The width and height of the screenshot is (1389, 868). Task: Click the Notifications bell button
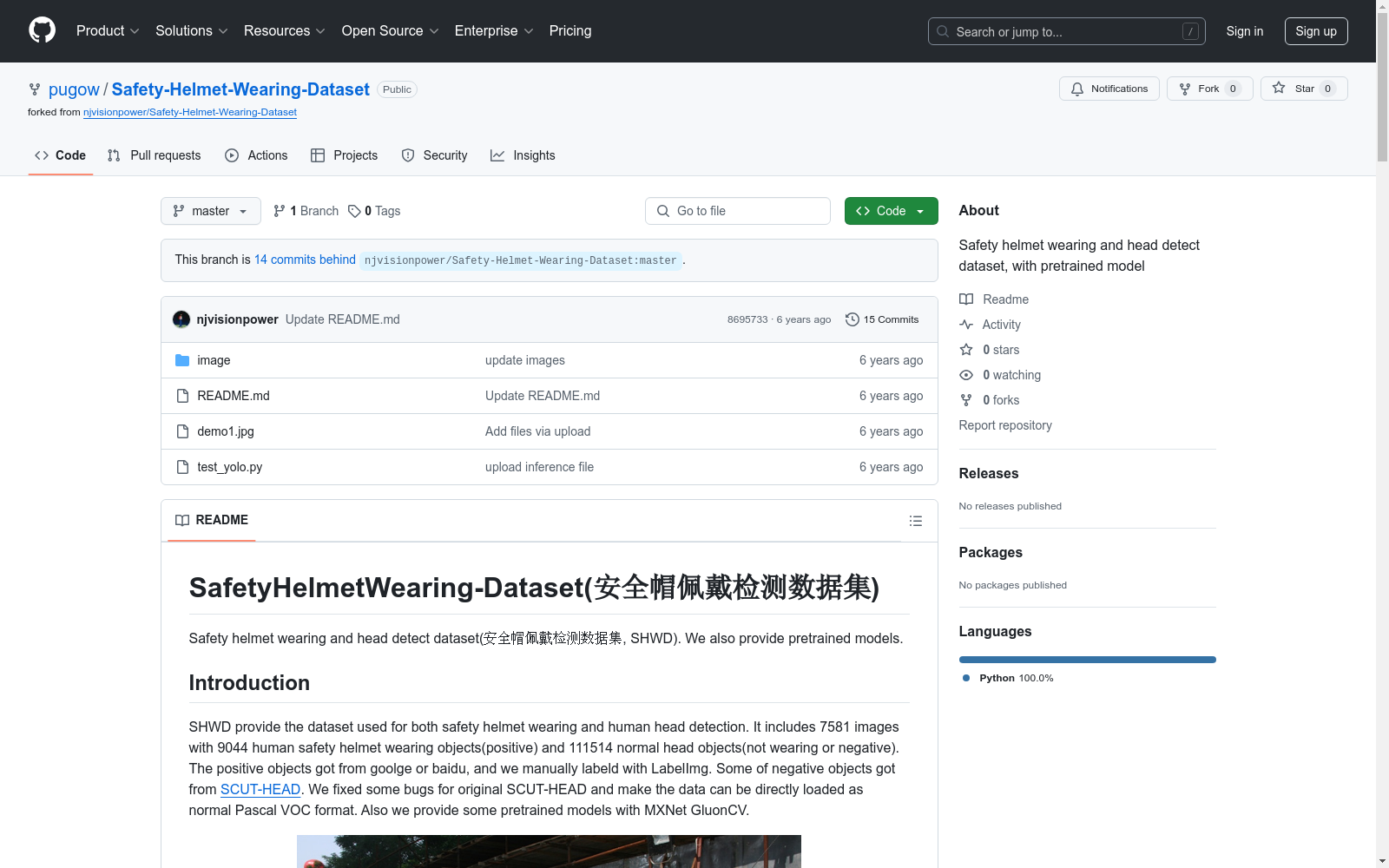click(1109, 89)
